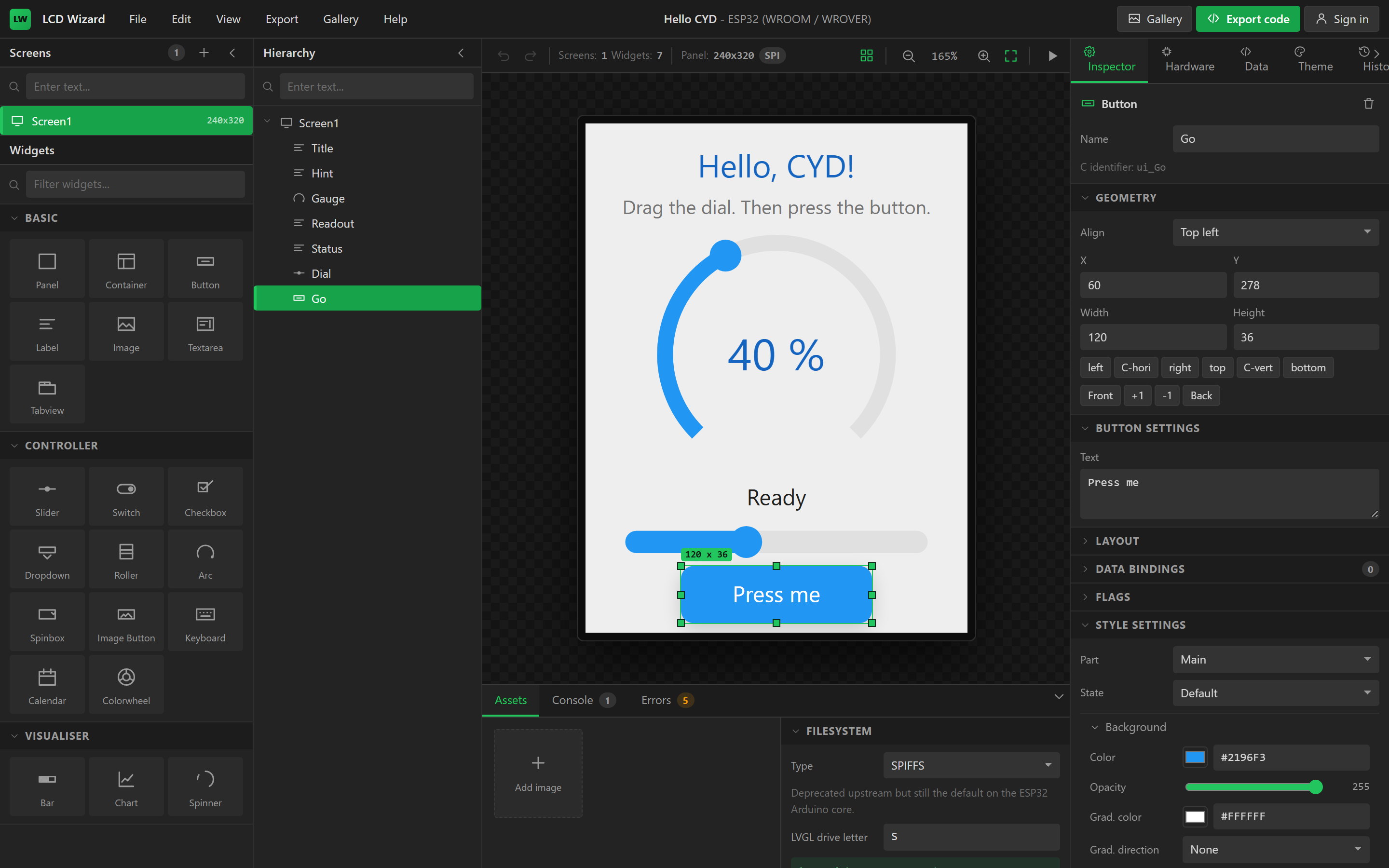Screen dimensions: 1389x868
Task: Click the Opacity slider
Action: click(1254, 787)
